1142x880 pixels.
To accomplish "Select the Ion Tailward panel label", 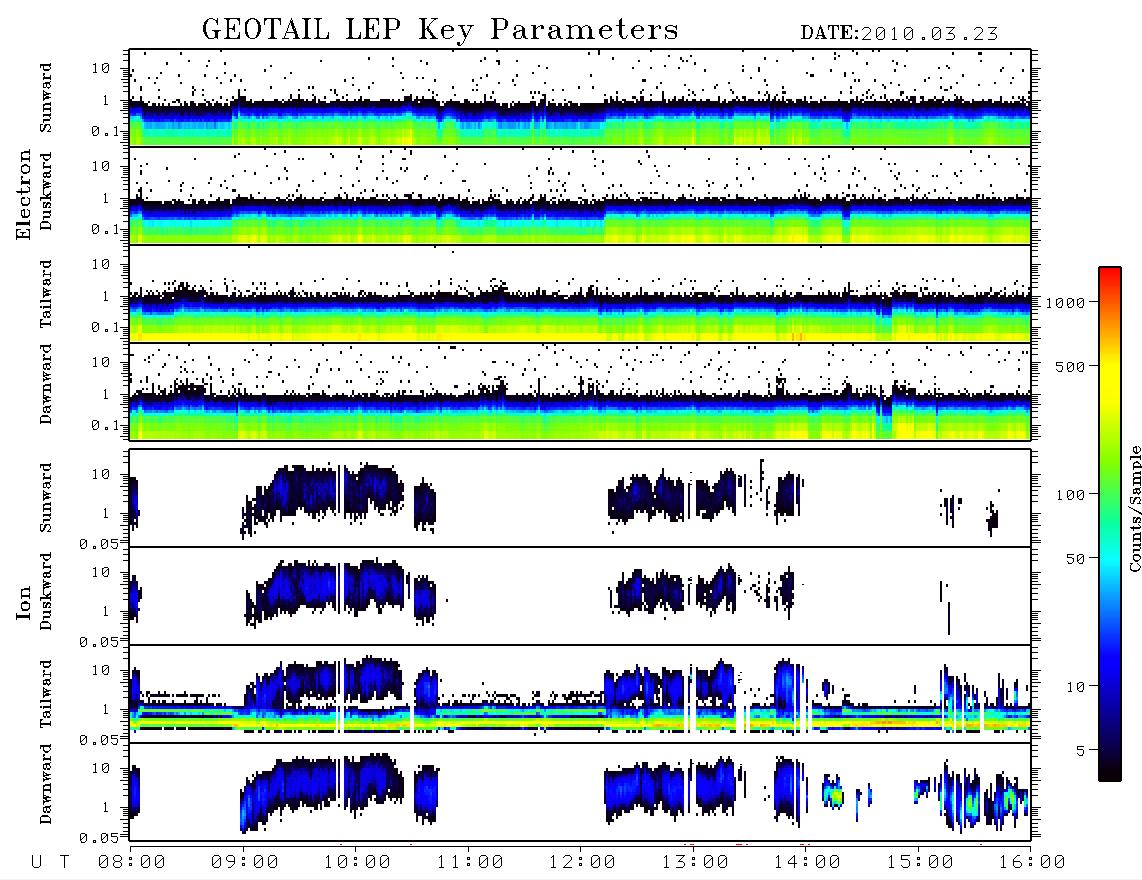I will (45, 694).
